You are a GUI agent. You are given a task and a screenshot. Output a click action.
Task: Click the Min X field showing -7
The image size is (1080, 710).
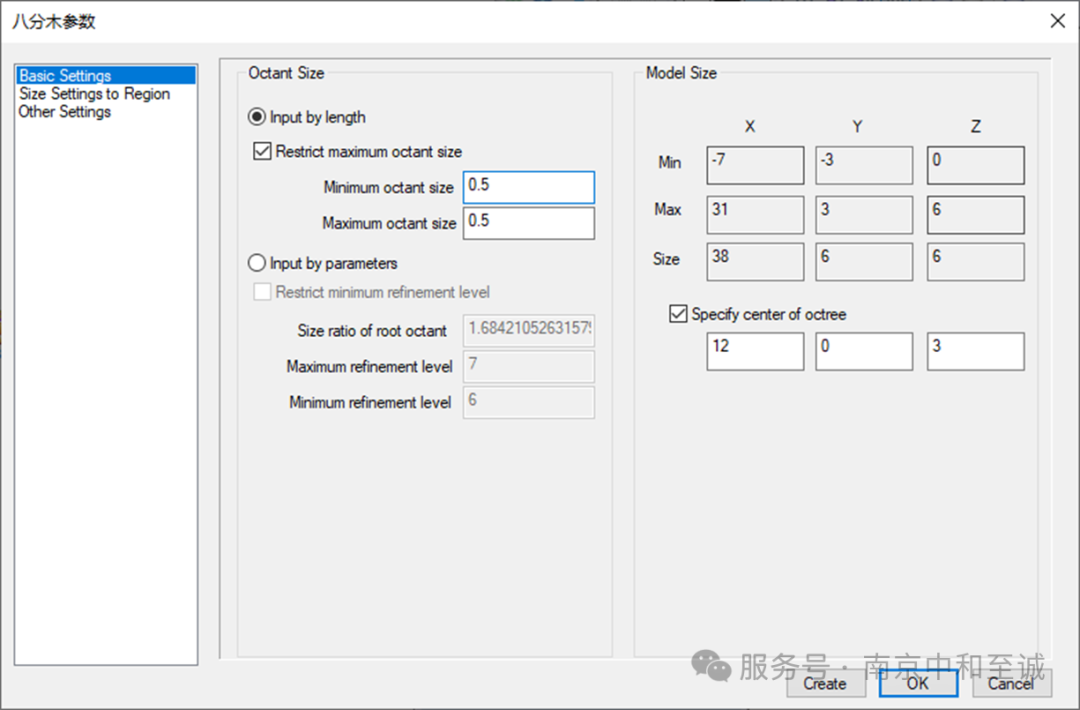pyautogui.click(x=755, y=165)
